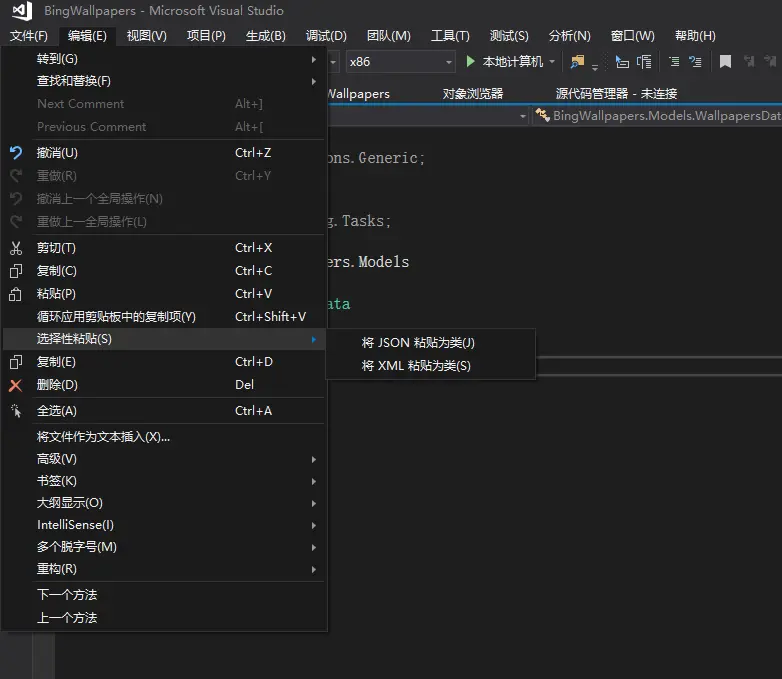Open the 调试(D) menu
Screen dimensions: 782x679
tap(326, 36)
